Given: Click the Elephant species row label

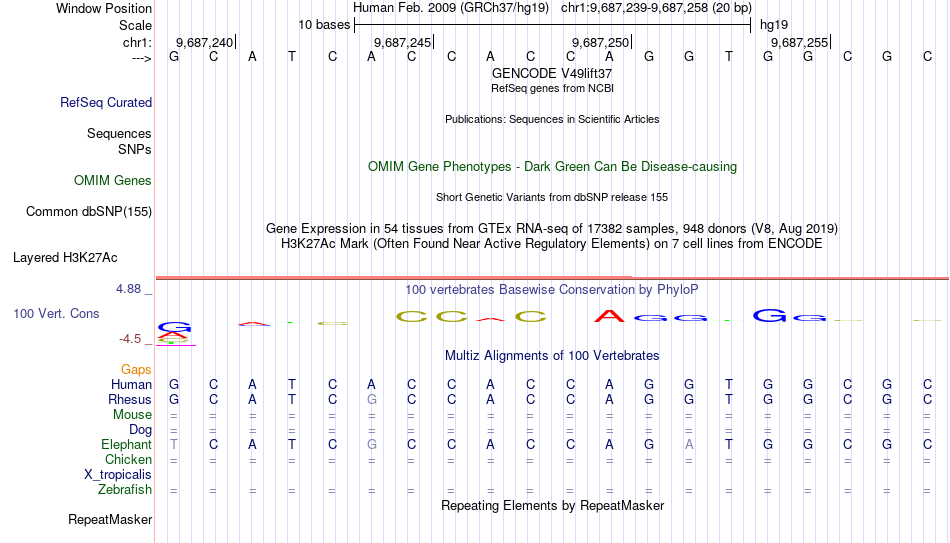Looking at the screenshot, I should [x=127, y=445].
